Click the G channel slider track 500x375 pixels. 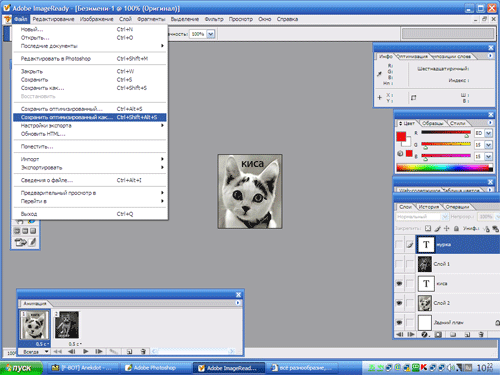[446, 144]
